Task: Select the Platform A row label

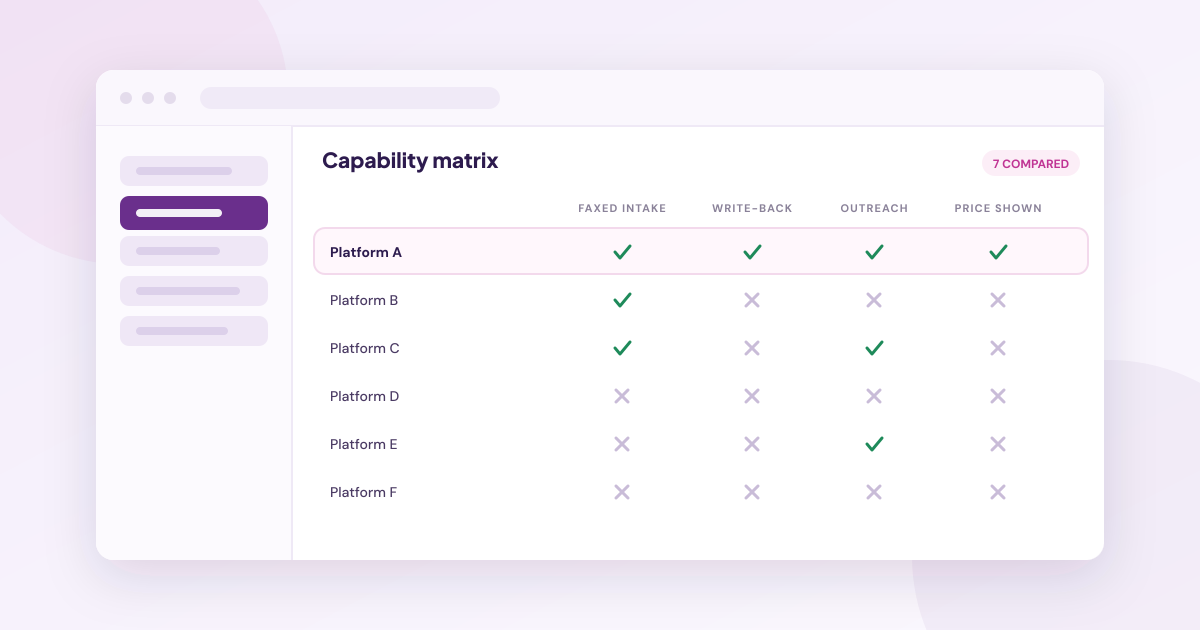Action: [x=366, y=252]
